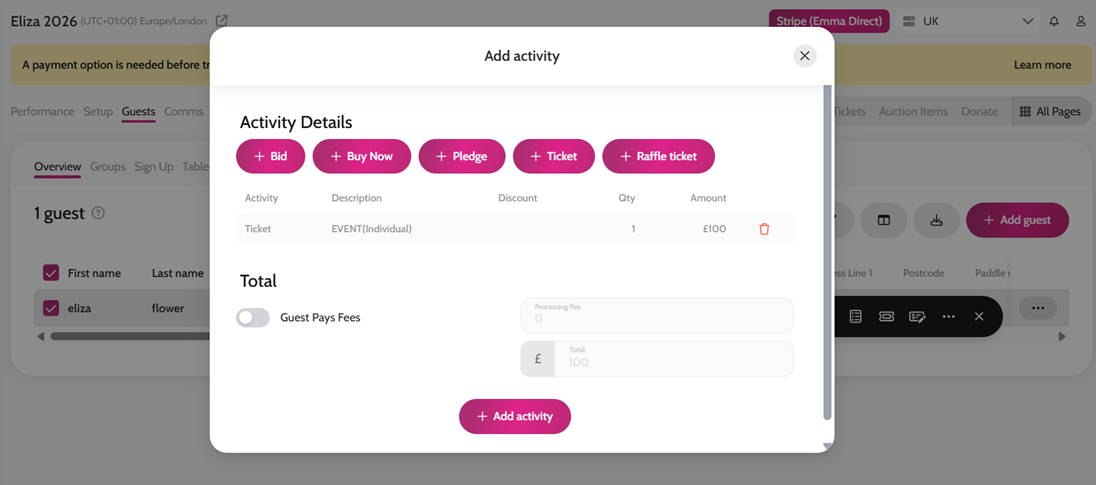Open the notifications bell icon
Viewport: 1096px width, 485px height.
click(x=1054, y=22)
